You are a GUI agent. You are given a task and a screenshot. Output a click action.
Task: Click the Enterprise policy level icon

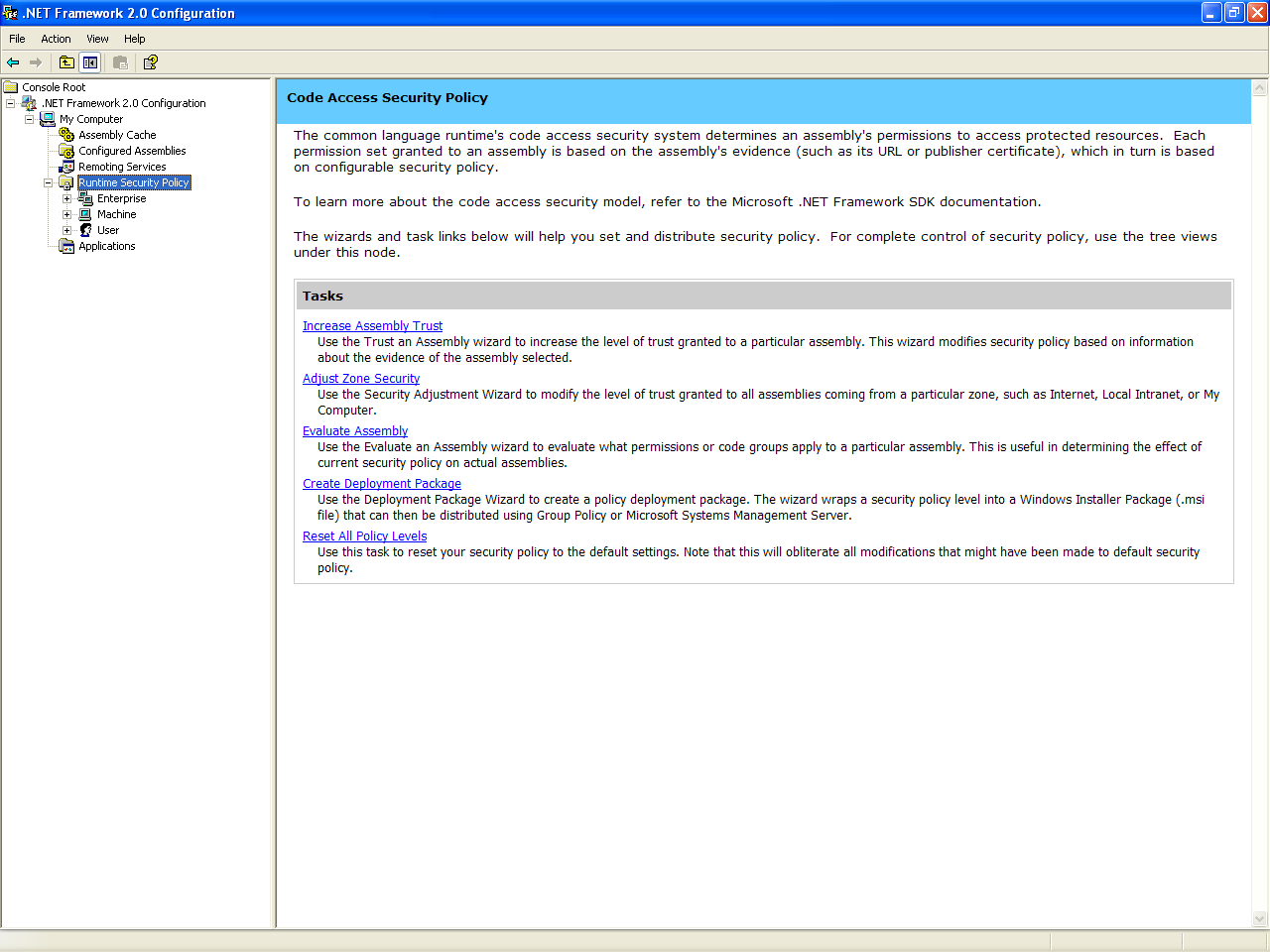(x=85, y=198)
